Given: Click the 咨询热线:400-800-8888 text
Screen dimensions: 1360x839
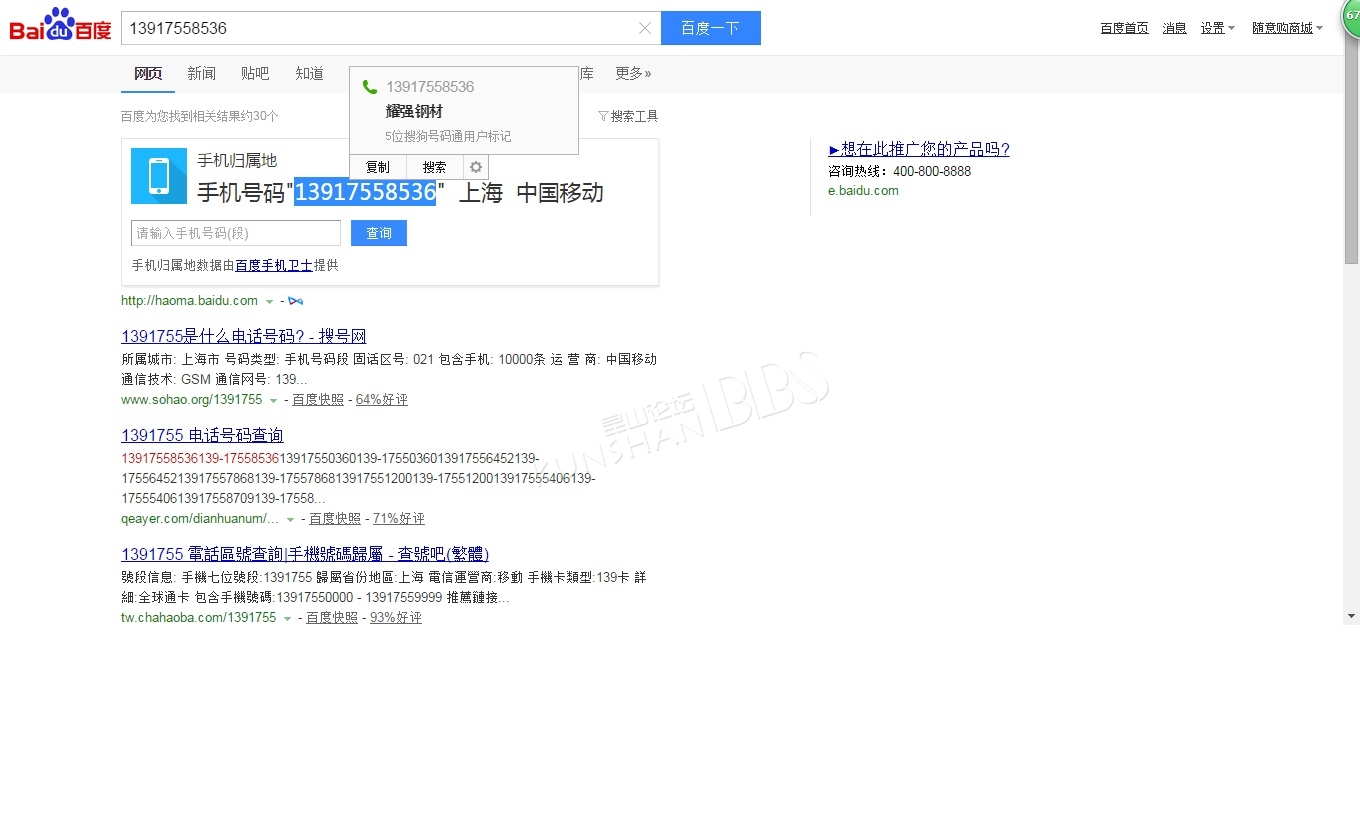Looking at the screenshot, I should coord(900,171).
